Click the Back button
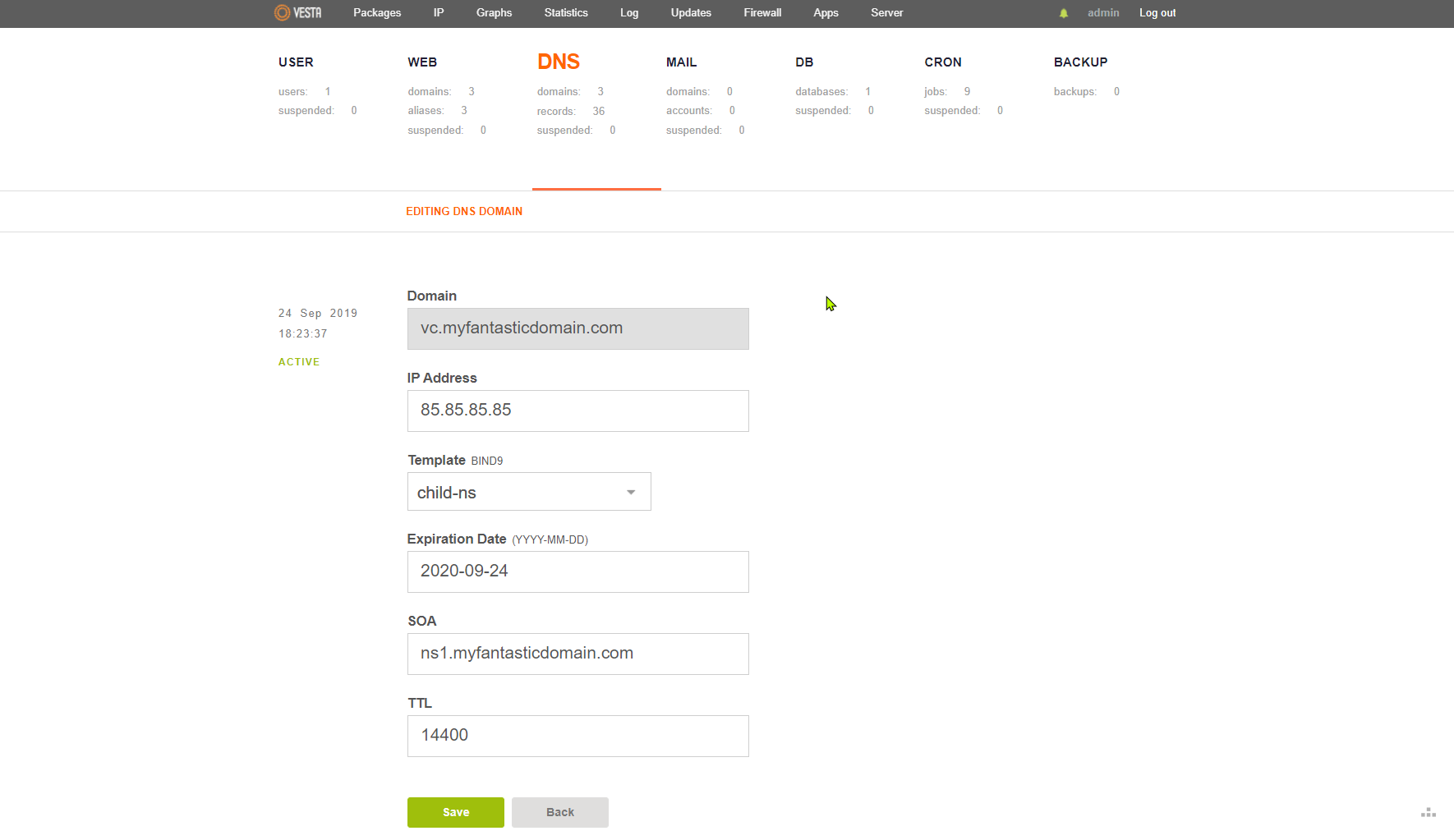The image size is (1454, 840). point(560,812)
